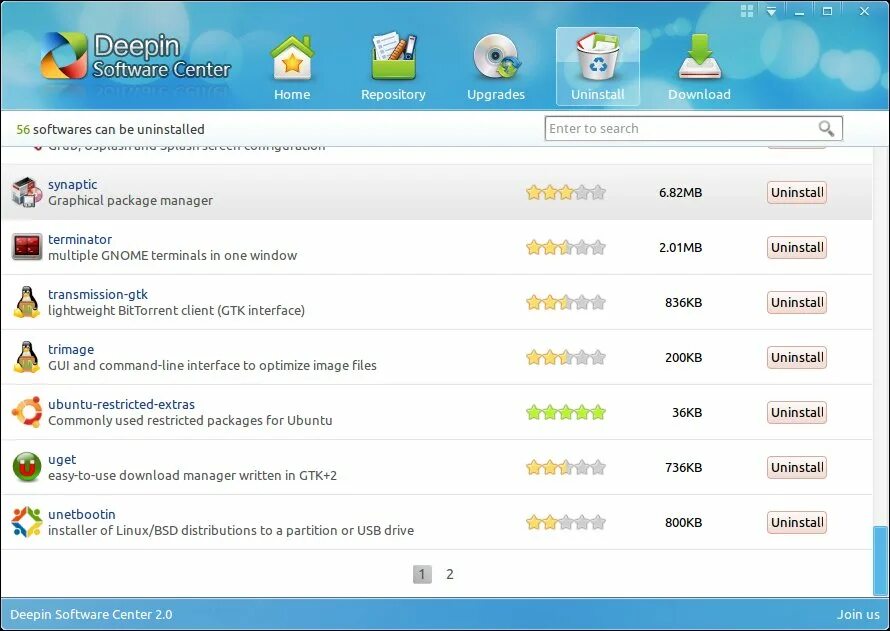Open the transmission-gtk name link

(98, 295)
